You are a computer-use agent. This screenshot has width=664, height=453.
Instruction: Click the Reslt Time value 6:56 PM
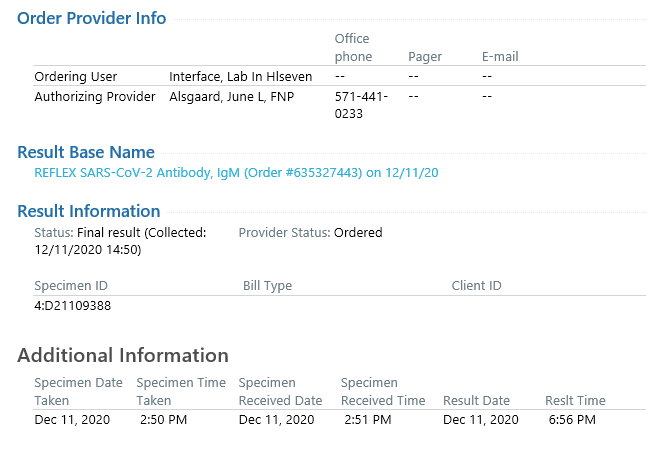coord(572,420)
